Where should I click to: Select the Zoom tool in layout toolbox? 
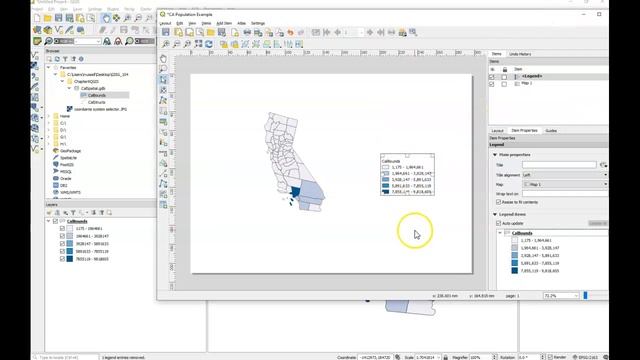point(163,69)
